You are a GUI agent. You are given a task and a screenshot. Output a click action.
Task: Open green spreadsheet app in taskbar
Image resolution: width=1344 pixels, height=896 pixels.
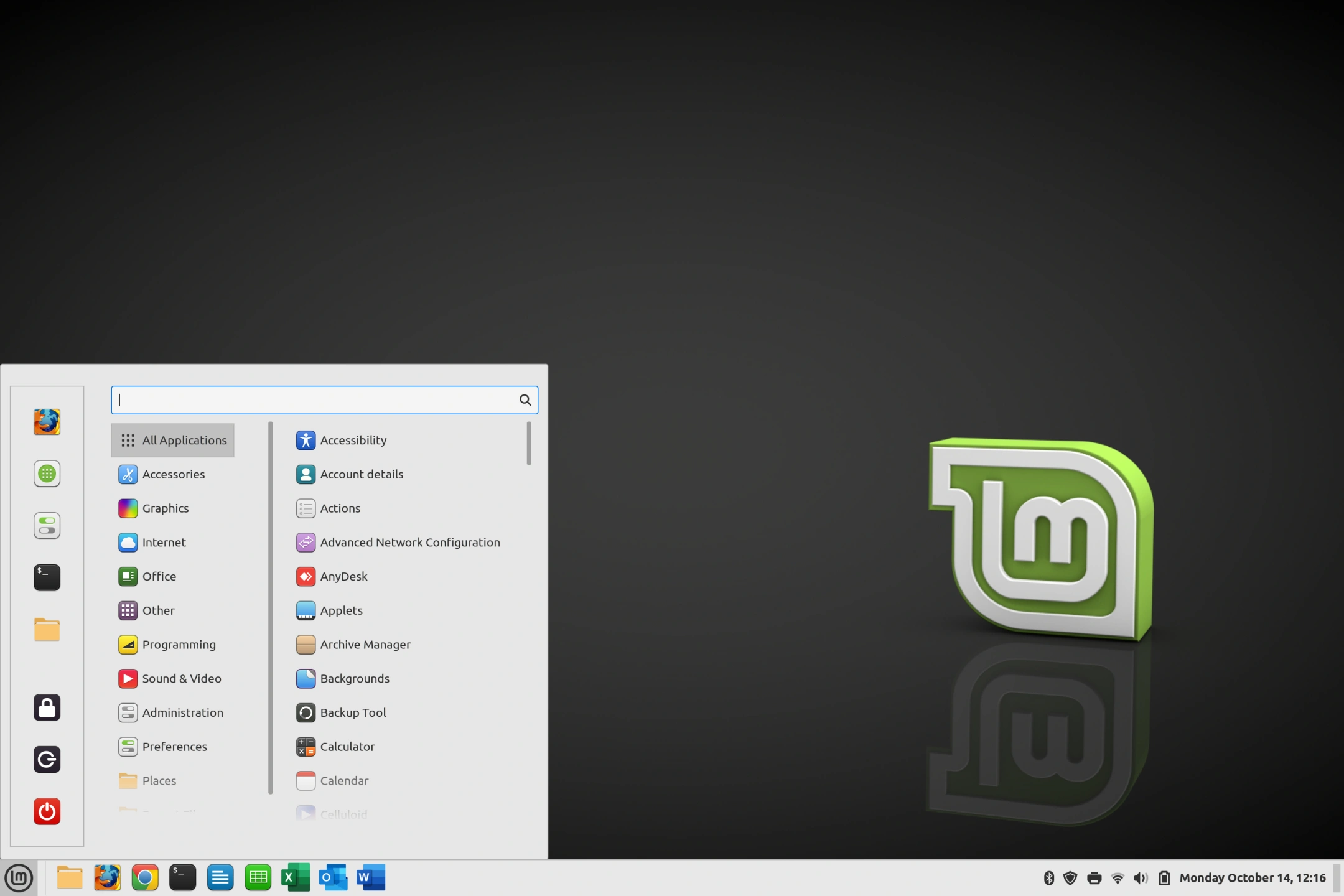coord(258,878)
